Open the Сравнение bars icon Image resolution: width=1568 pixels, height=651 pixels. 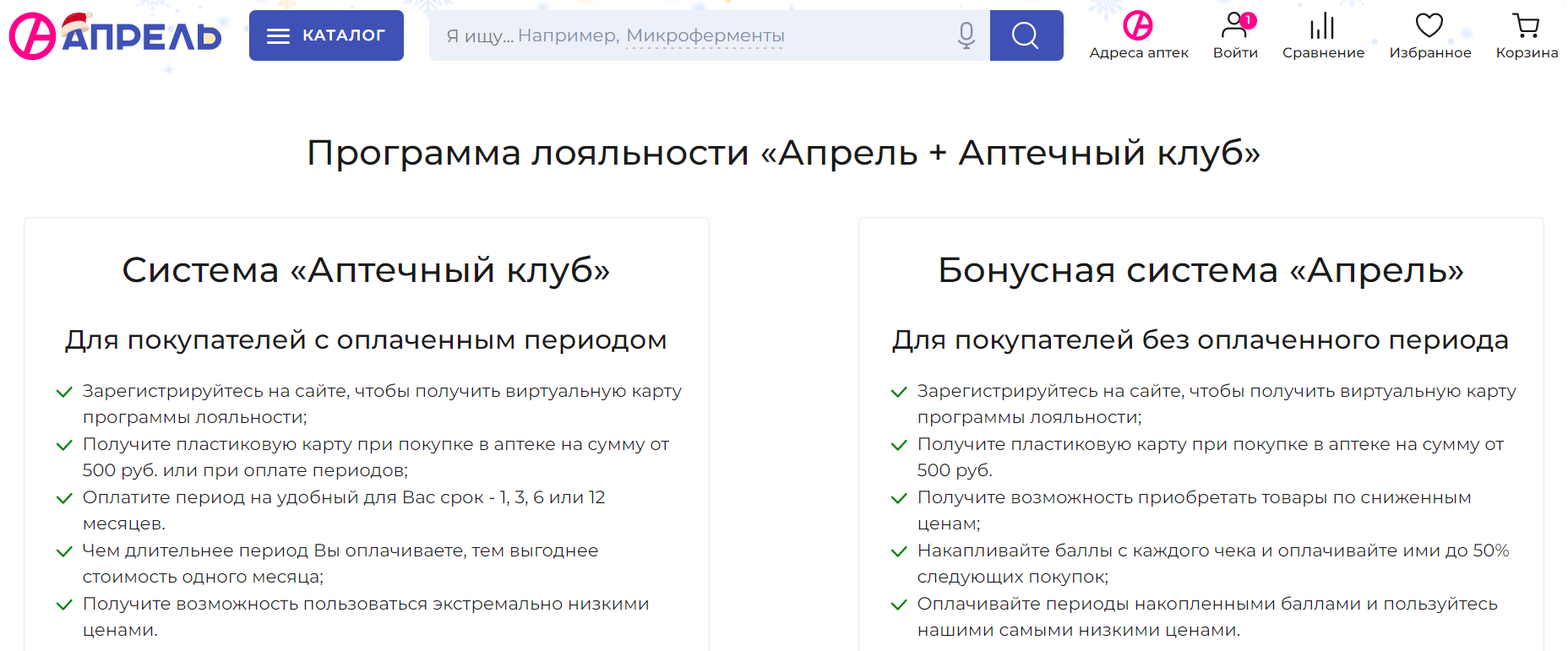point(1322,25)
